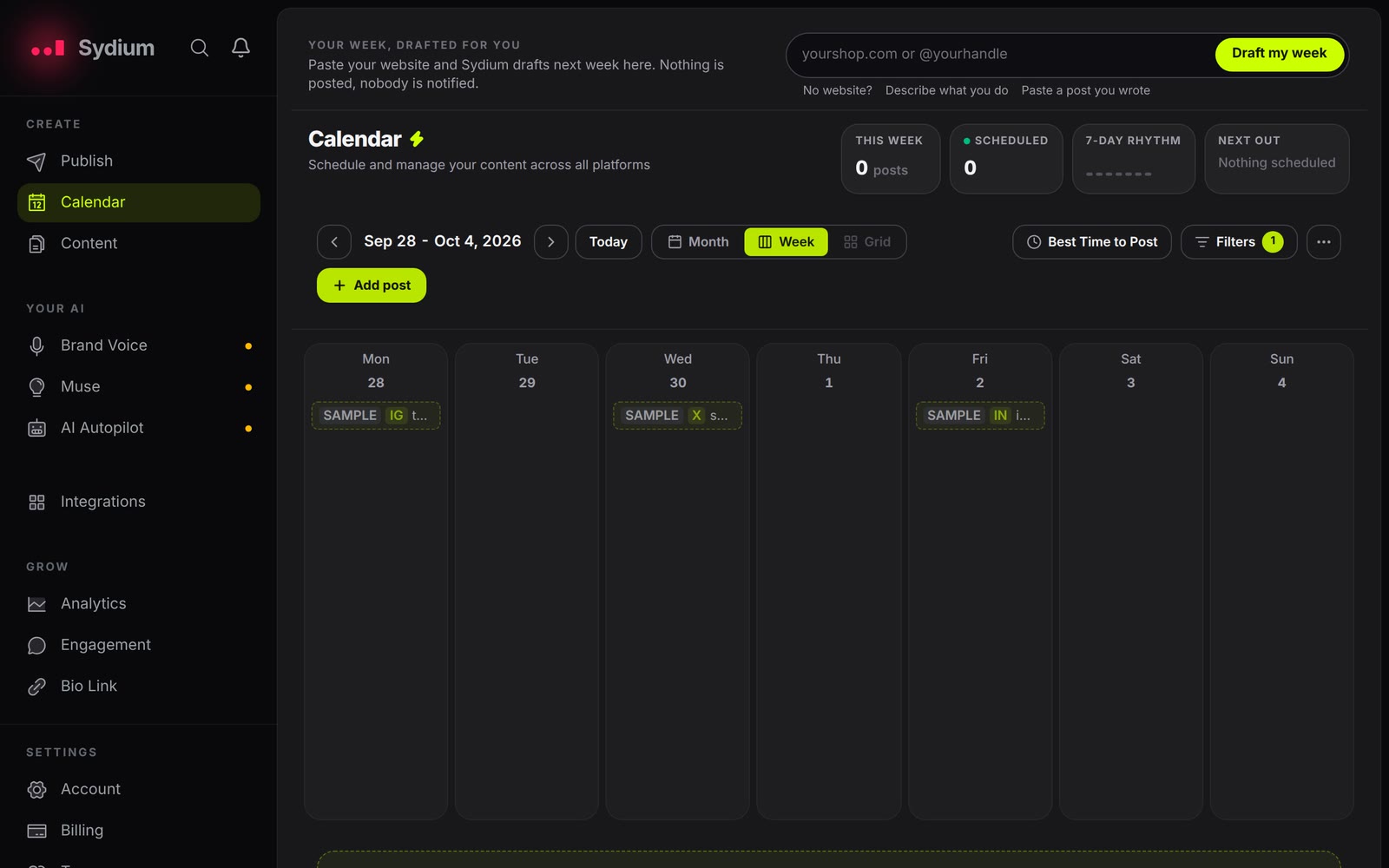Image resolution: width=1389 pixels, height=868 pixels.
Task: Click the lightning bolt beside Calendar heading
Action: tap(417, 139)
